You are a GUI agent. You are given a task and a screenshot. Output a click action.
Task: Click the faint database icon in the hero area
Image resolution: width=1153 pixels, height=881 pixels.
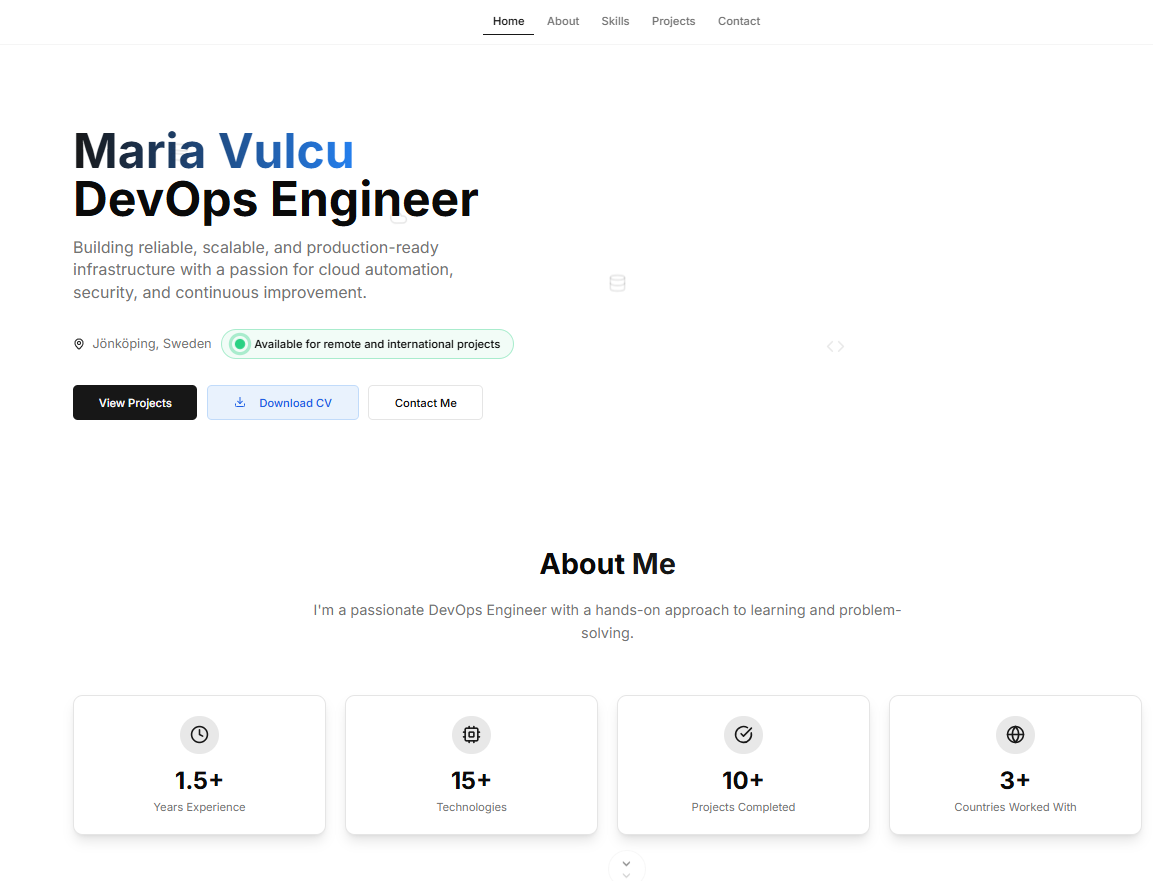(x=617, y=283)
